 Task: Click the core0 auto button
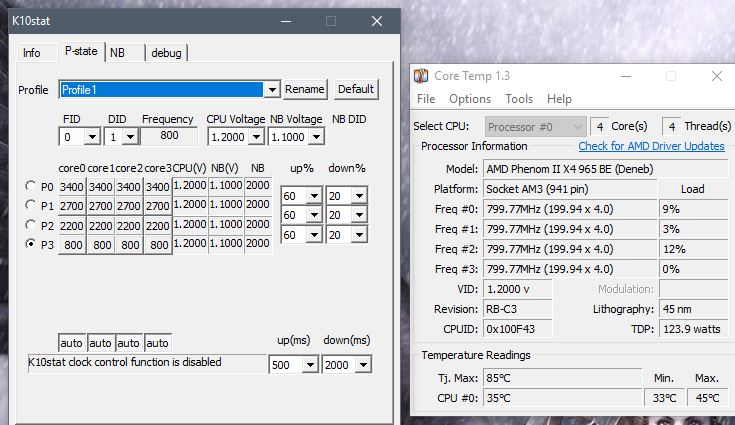(x=72, y=343)
